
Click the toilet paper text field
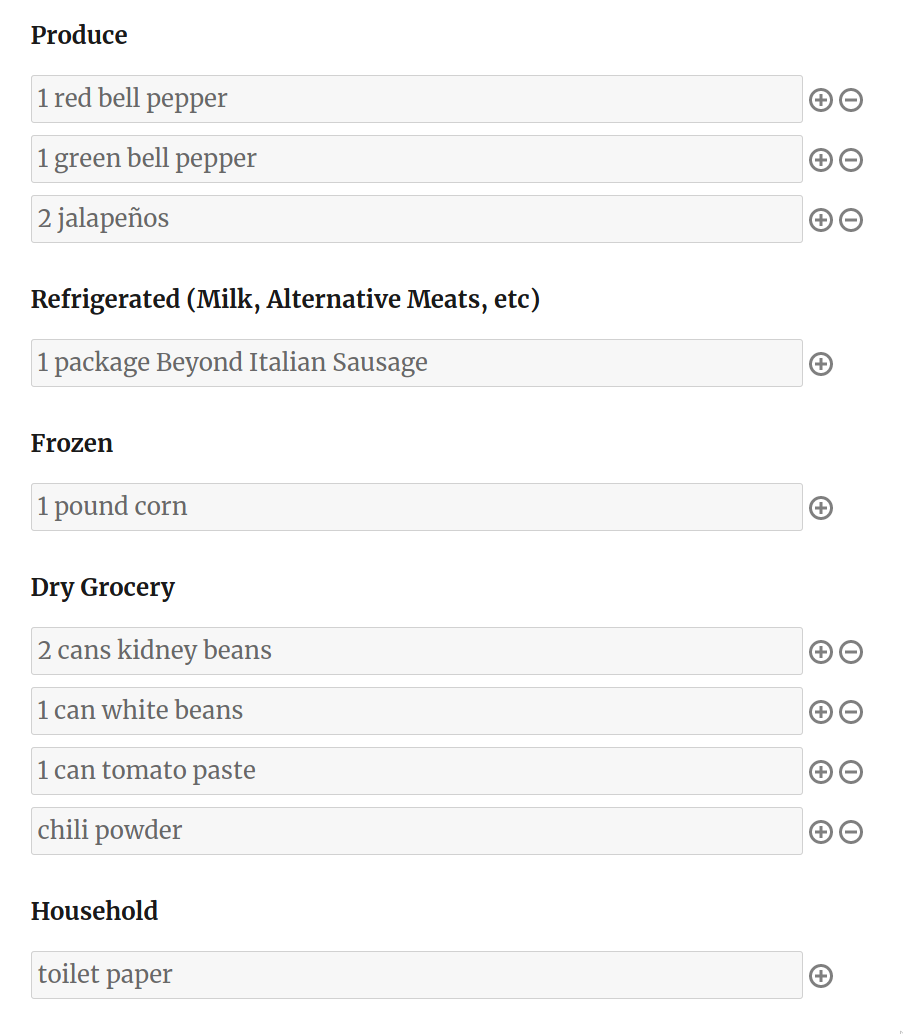coord(416,975)
